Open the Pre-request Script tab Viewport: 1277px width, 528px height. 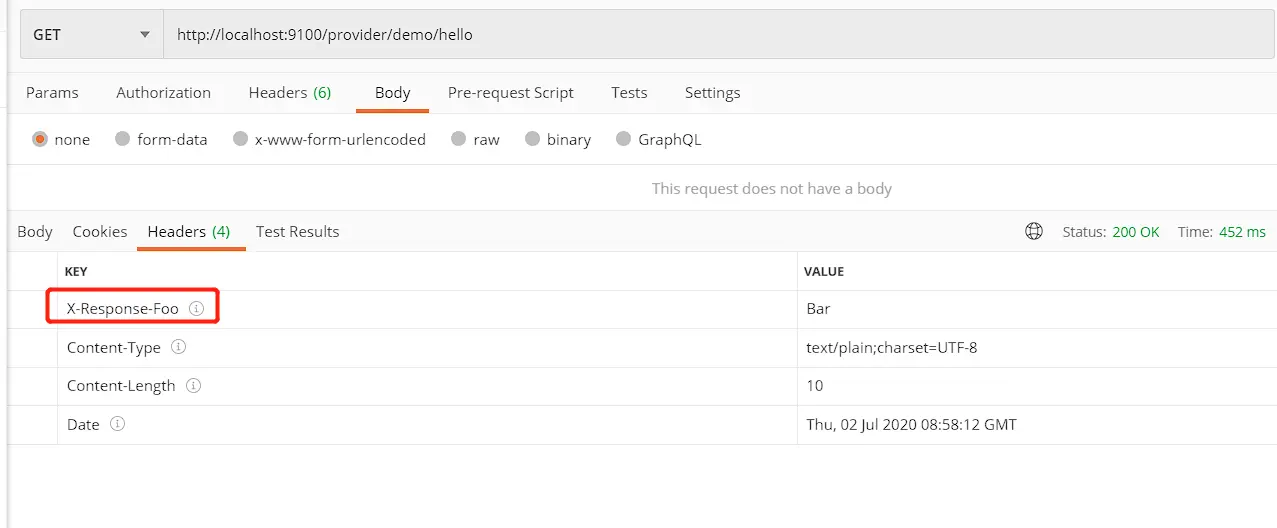click(510, 92)
